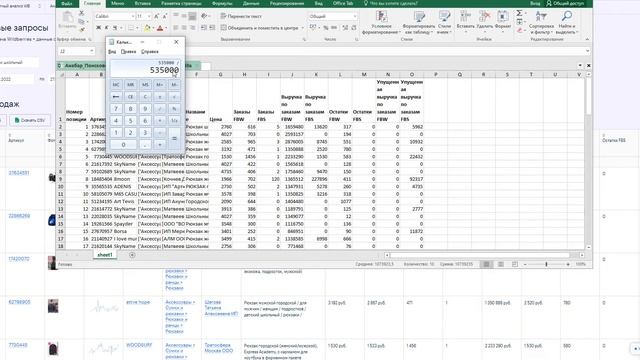This screenshot has height=360, width=640.
Task: Open Стили ячеек gallery
Action: point(444,22)
